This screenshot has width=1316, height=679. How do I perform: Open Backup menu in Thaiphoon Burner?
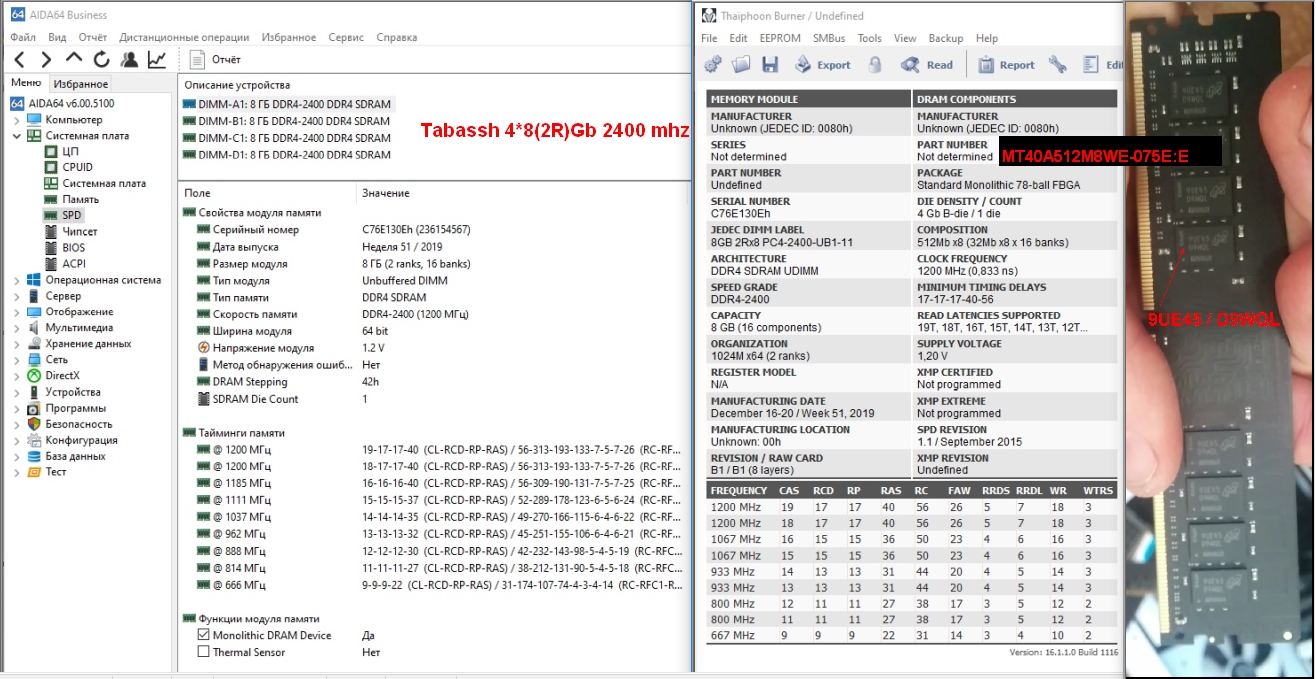tap(945, 38)
